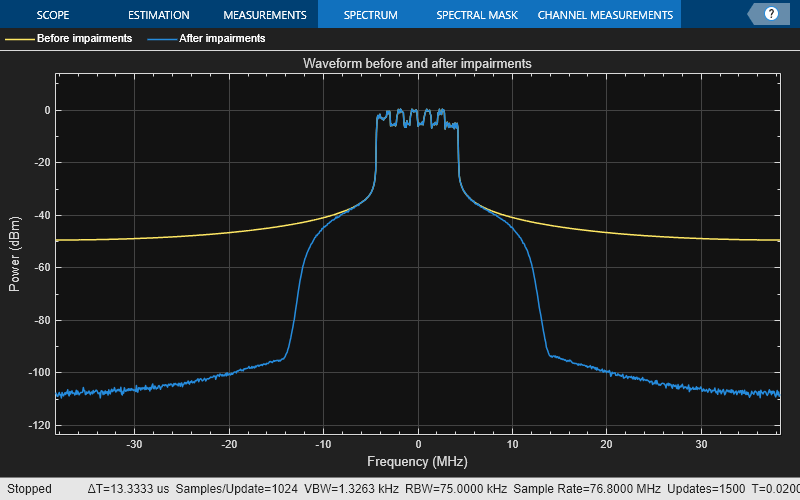Click the -30 x-axis tick label

[x=134, y=444]
